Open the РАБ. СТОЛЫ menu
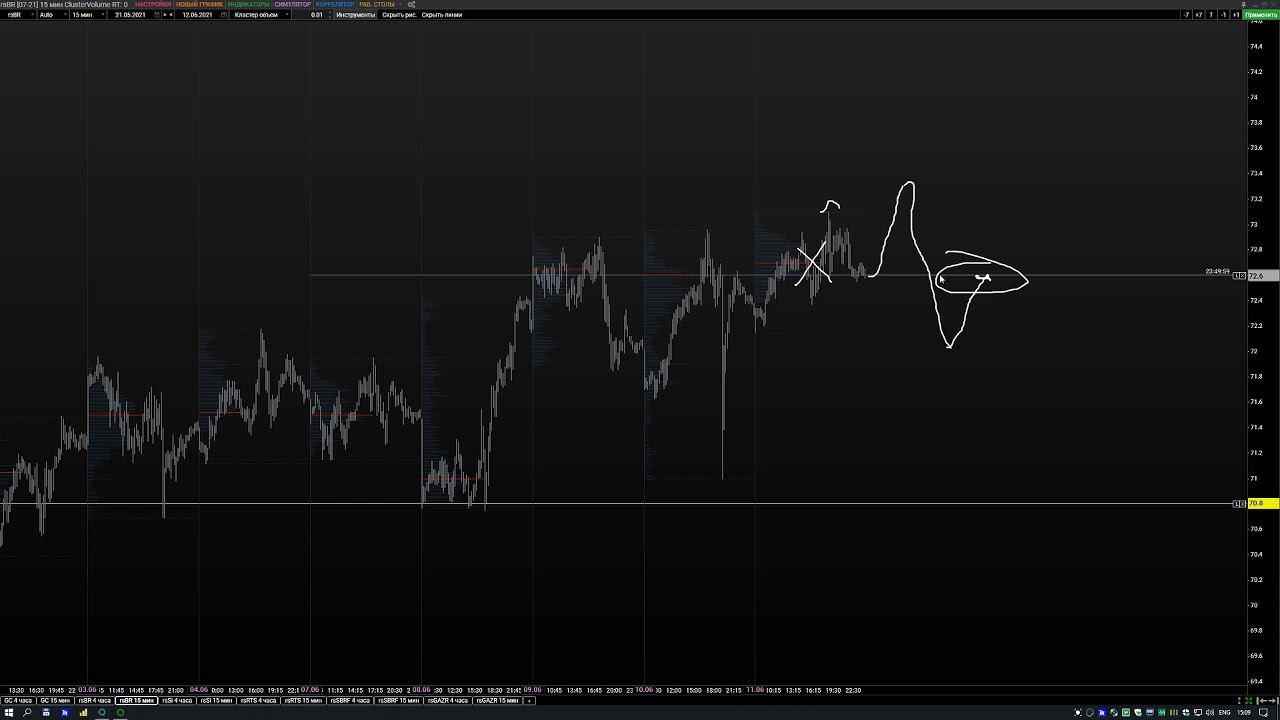The image size is (1280, 720). click(x=377, y=5)
